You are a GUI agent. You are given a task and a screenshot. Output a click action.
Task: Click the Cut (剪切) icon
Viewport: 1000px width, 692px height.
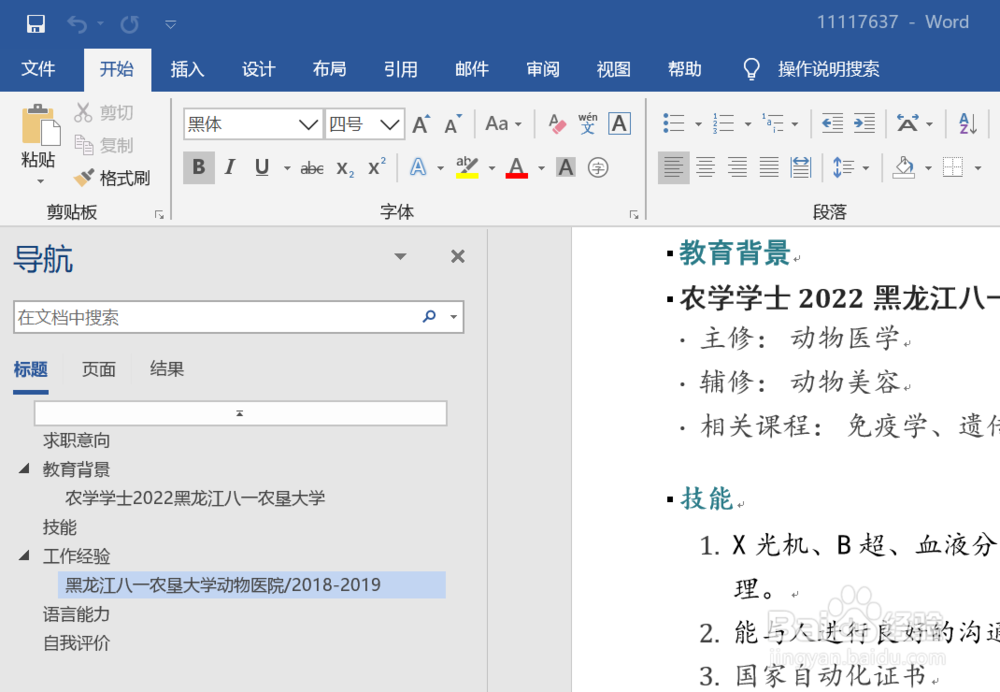(85, 111)
